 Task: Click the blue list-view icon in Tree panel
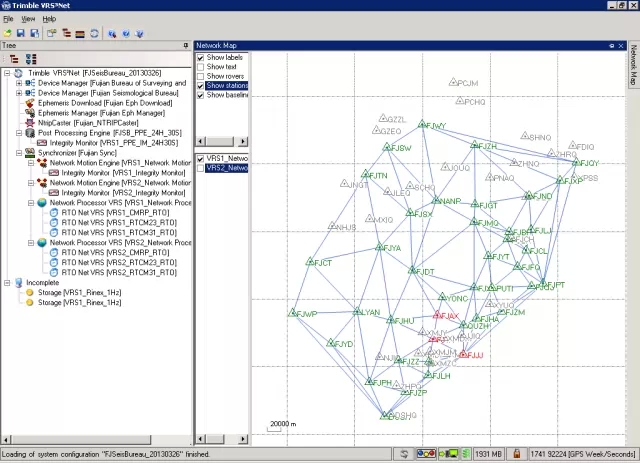(x=31, y=59)
